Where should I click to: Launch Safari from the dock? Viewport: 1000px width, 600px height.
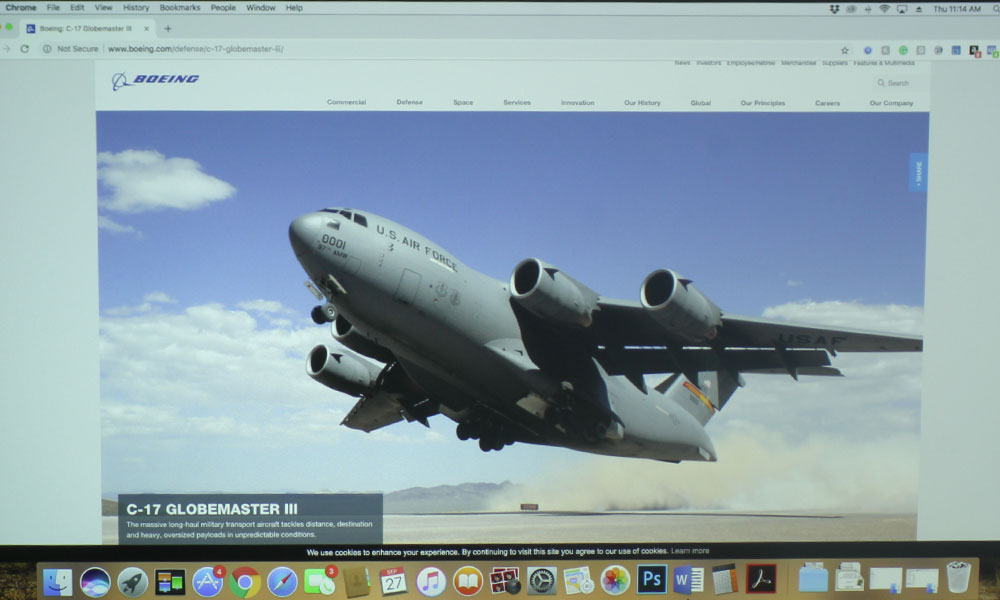coord(282,581)
